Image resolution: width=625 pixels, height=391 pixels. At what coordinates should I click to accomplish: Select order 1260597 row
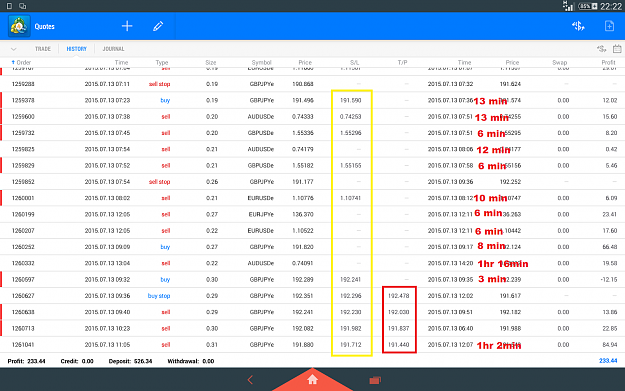click(x=312, y=280)
